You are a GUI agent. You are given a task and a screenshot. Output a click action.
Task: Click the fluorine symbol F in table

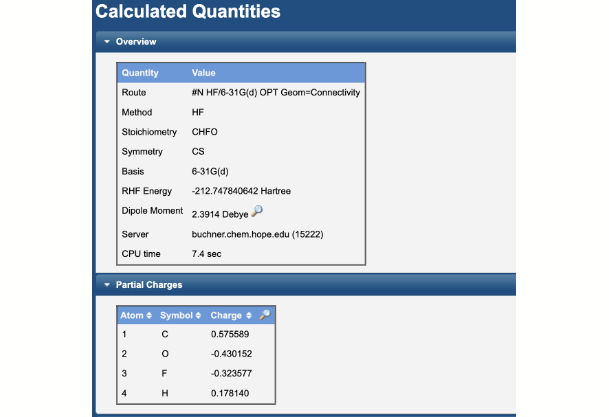pyautogui.click(x=164, y=374)
